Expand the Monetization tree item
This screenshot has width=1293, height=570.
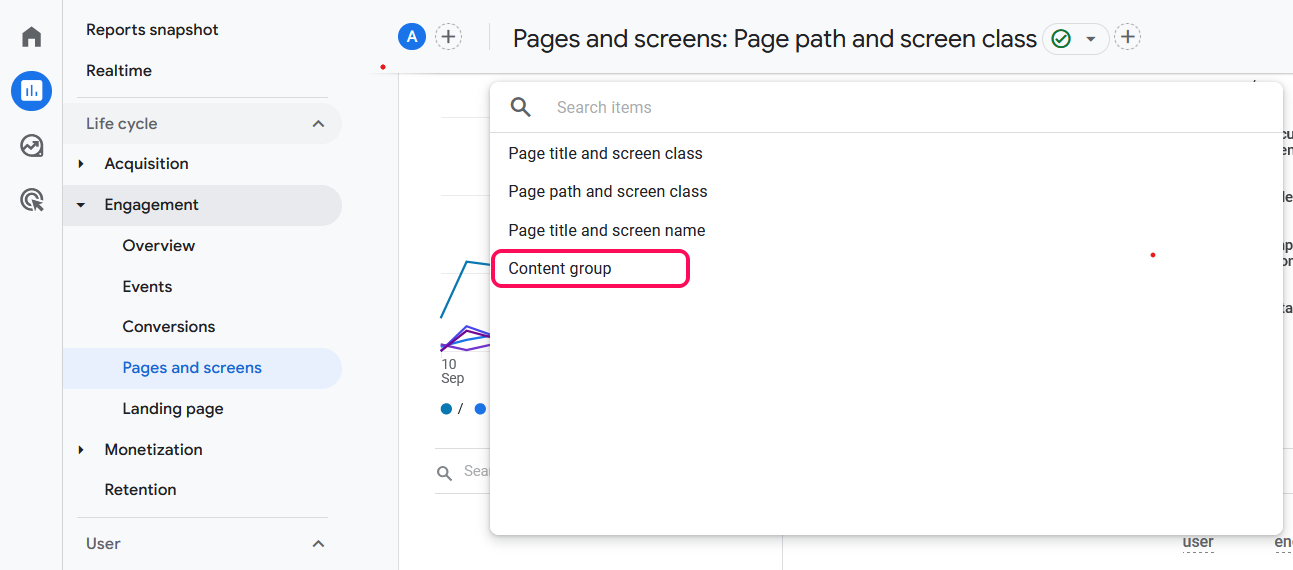point(81,450)
